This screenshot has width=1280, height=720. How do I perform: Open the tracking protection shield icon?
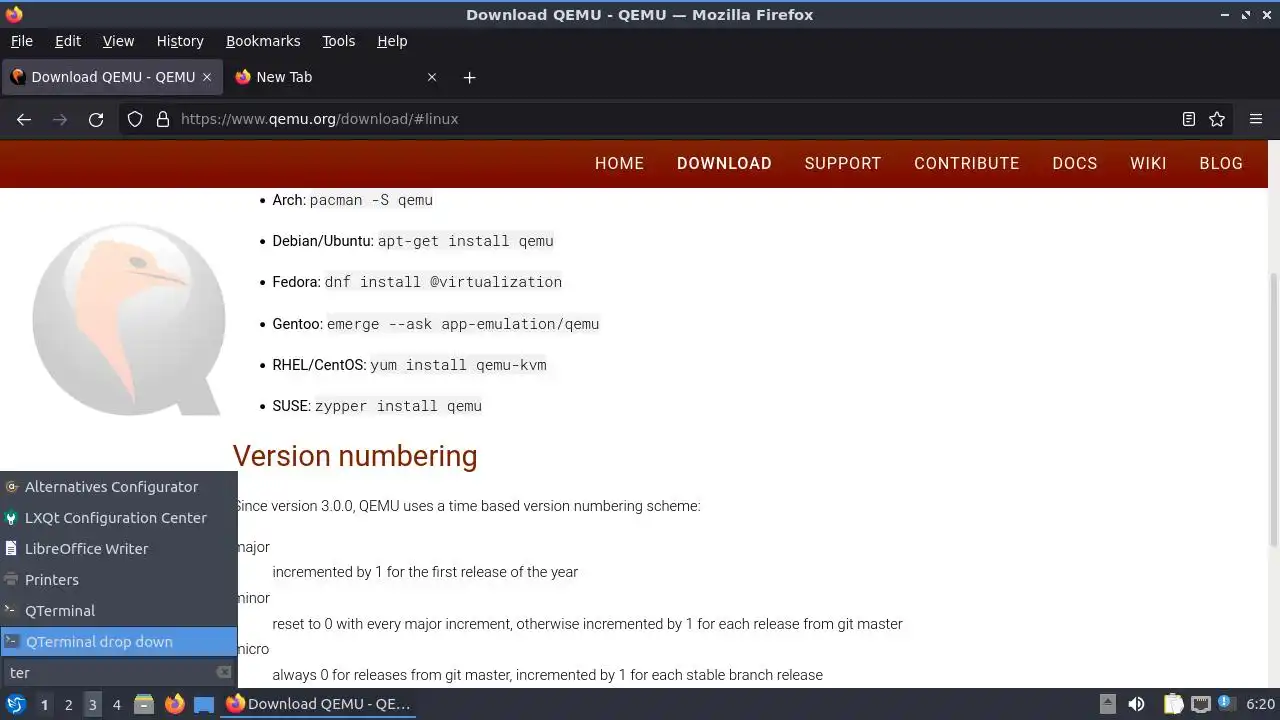(135, 119)
